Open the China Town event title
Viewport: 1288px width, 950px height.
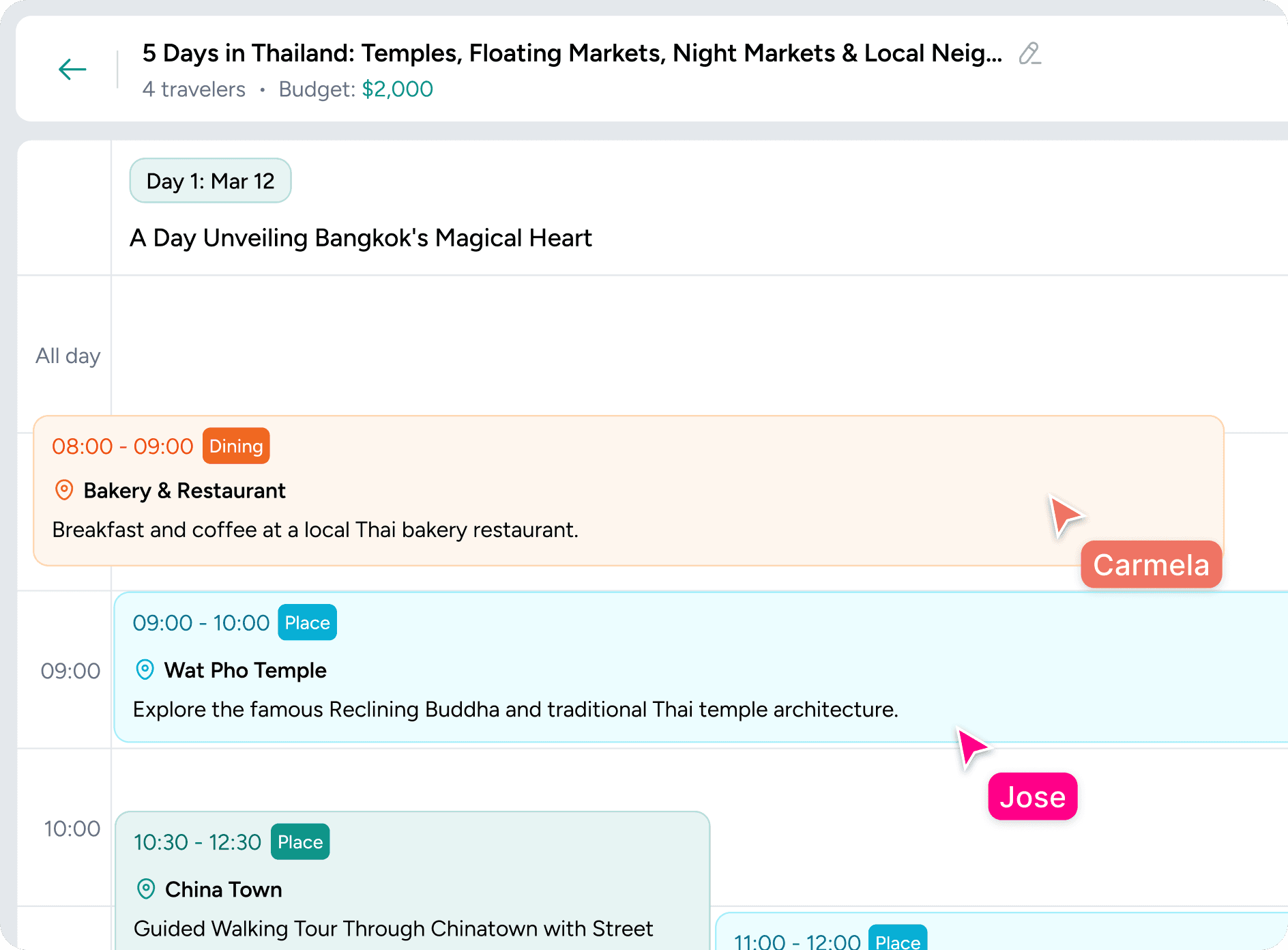[x=224, y=889]
